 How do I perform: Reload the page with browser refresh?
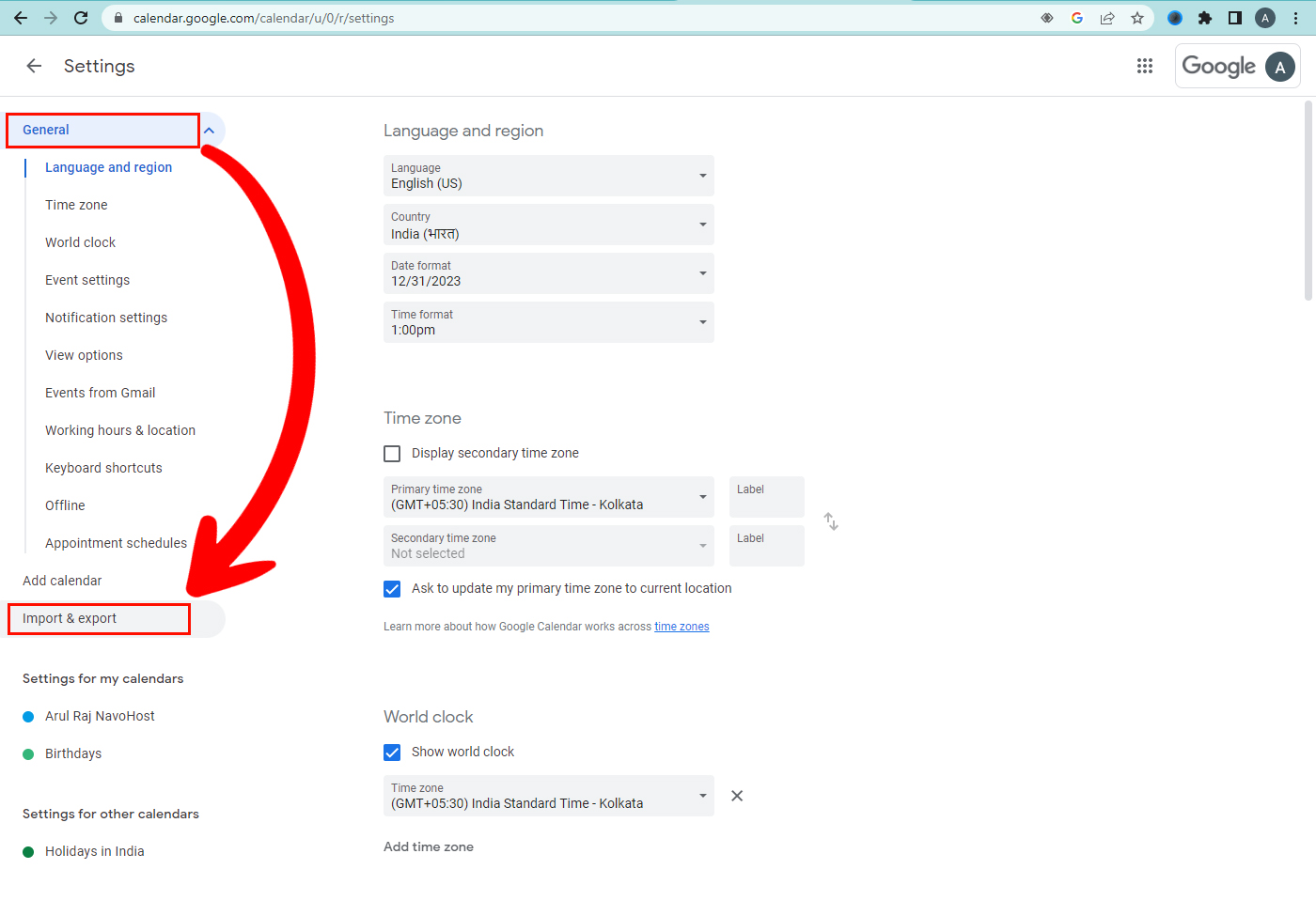81,18
